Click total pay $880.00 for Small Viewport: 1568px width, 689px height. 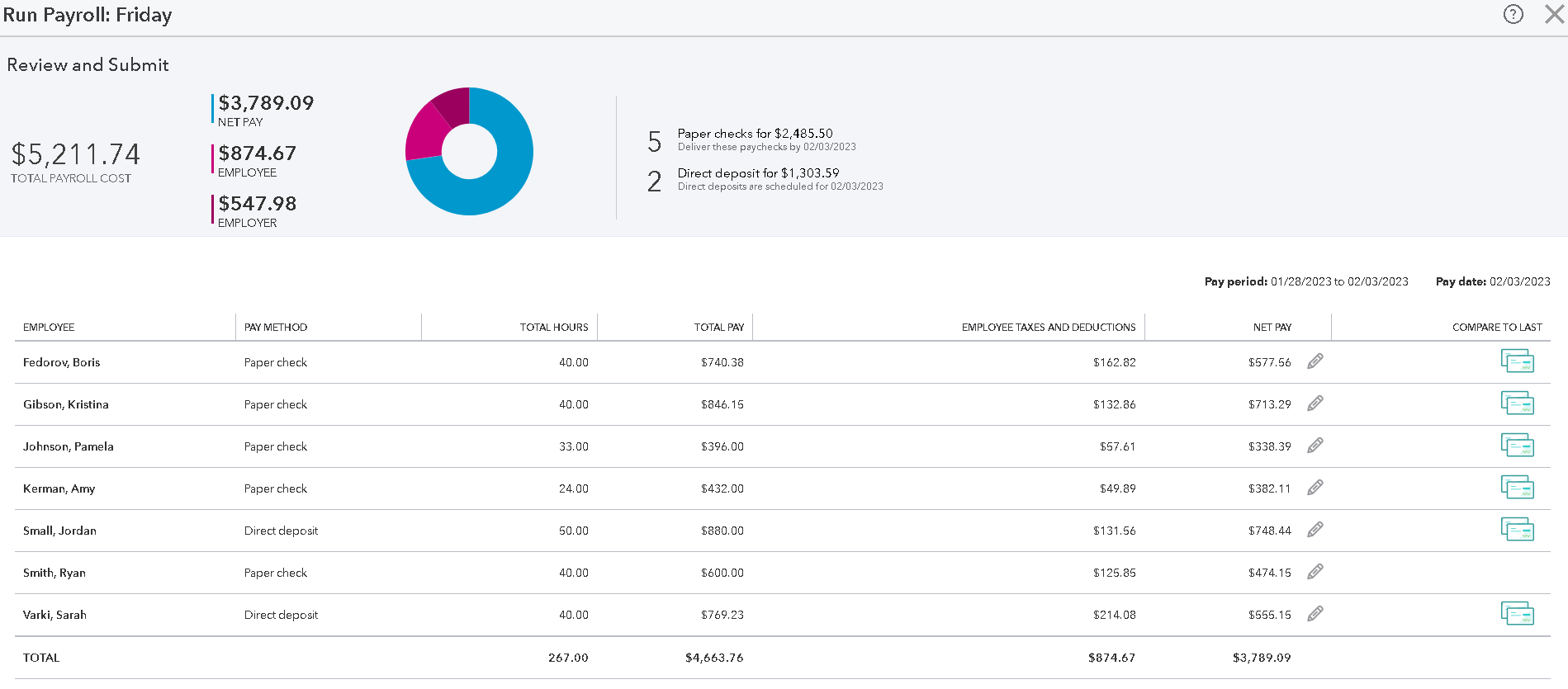coord(722,531)
